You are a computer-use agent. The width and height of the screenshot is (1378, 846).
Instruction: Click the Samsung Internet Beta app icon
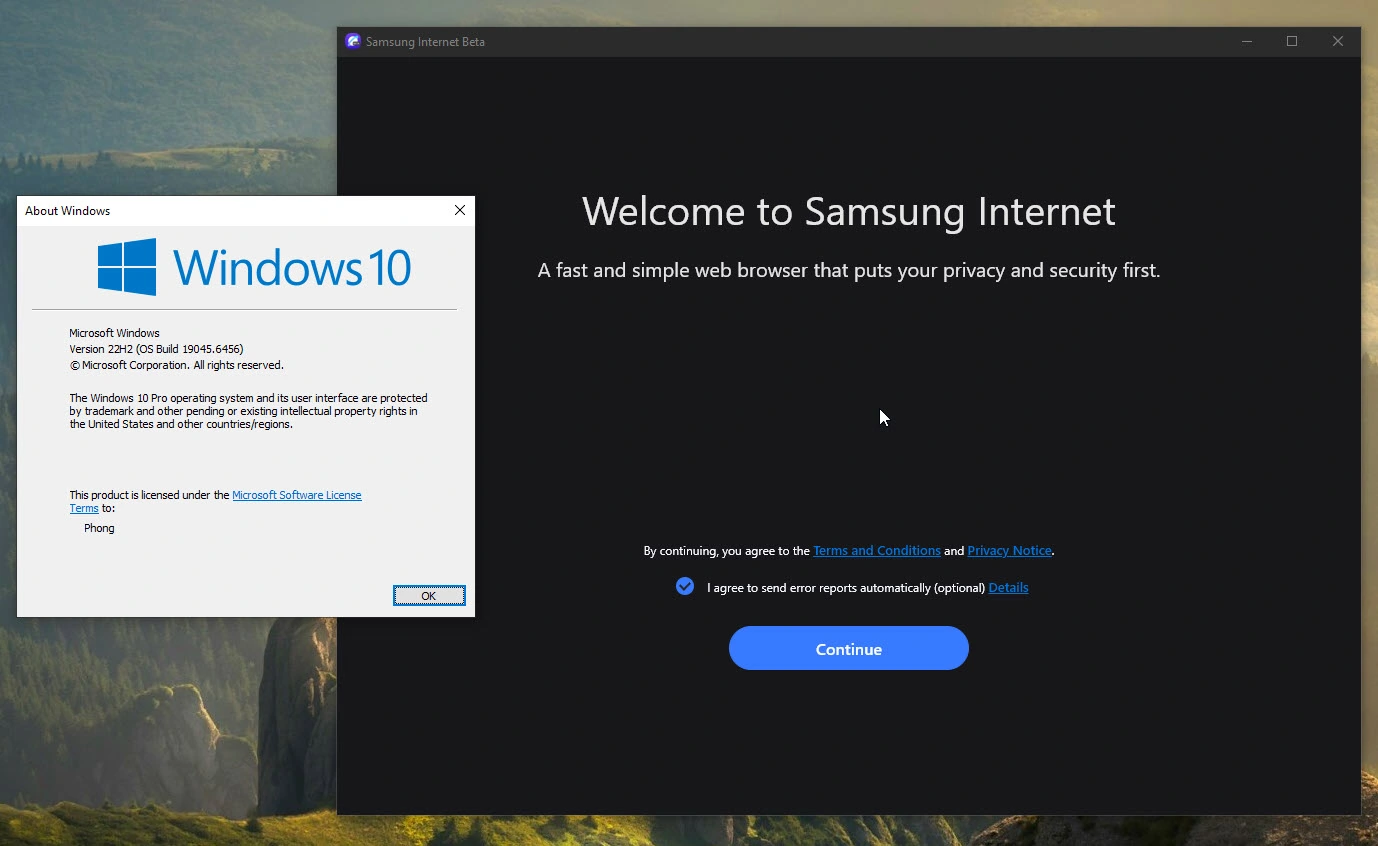pyautogui.click(x=352, y=41)
